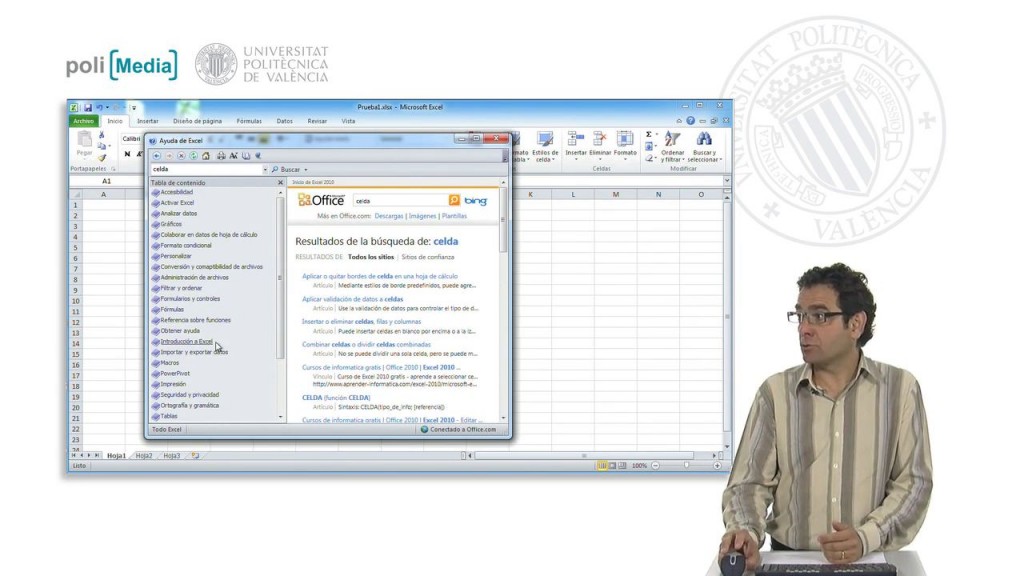Click the blue Excel Help question mark icon
Image resolution: width=1024 pixels, height=576 pixels.
click(x=690, y=121)
